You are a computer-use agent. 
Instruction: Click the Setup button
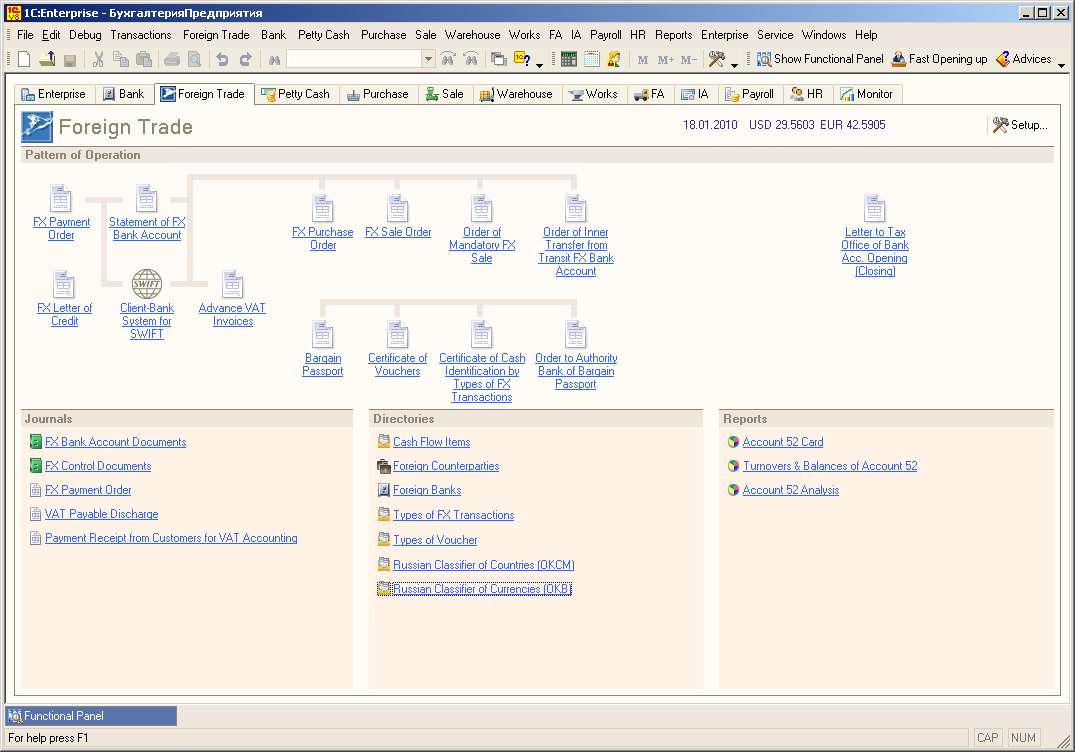[1020, 125]
